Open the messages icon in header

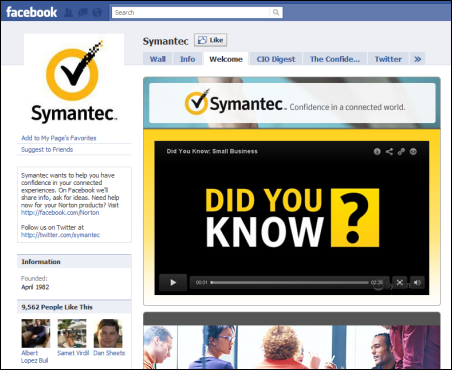[x=83, y=13]
